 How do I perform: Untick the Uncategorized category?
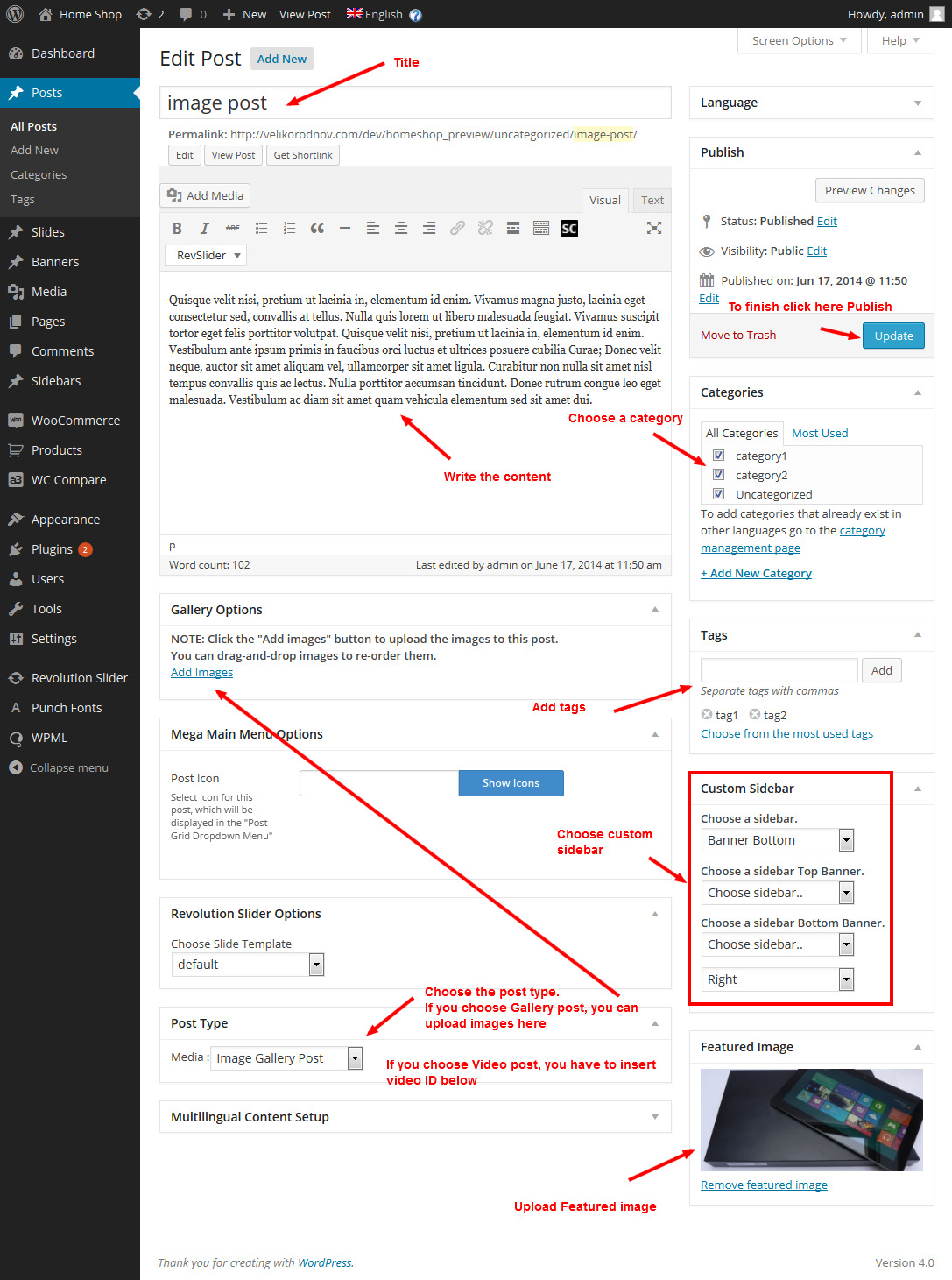(x=718, y=494)
